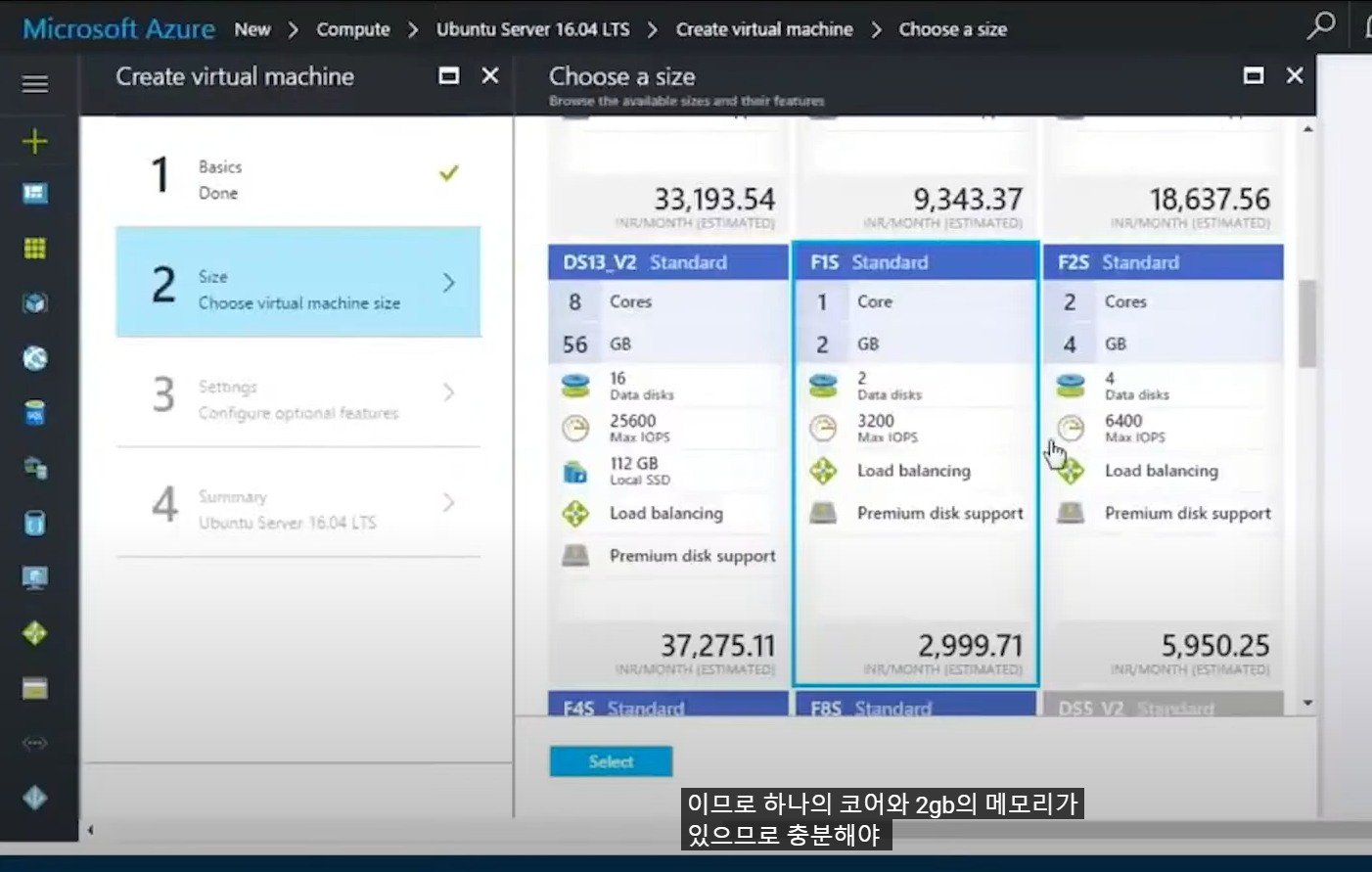Viewport: 1372px width, 872px height.
Task: Click 112 GB Local SSD text
Action: tap(640, 471)
